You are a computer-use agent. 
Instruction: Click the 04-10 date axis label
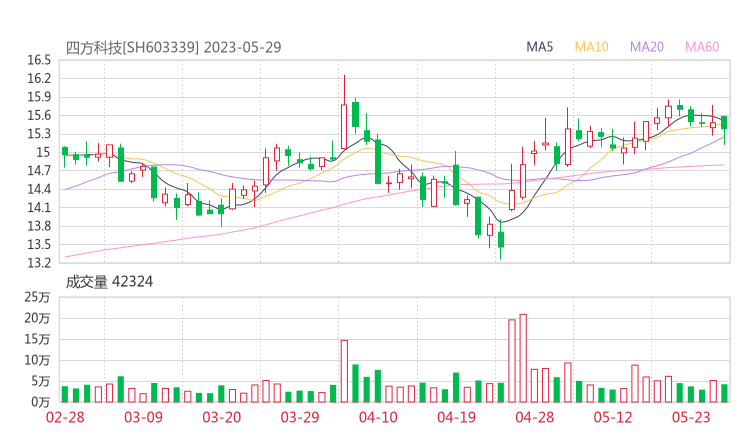point(378,417)
